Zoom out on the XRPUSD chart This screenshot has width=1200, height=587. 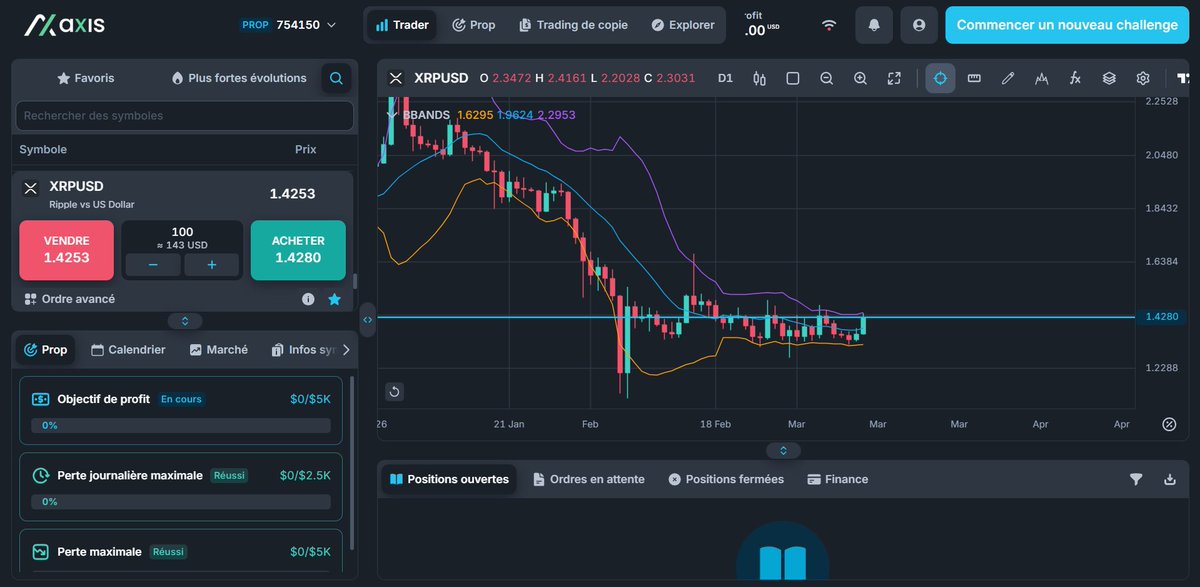tap(826, 78)
